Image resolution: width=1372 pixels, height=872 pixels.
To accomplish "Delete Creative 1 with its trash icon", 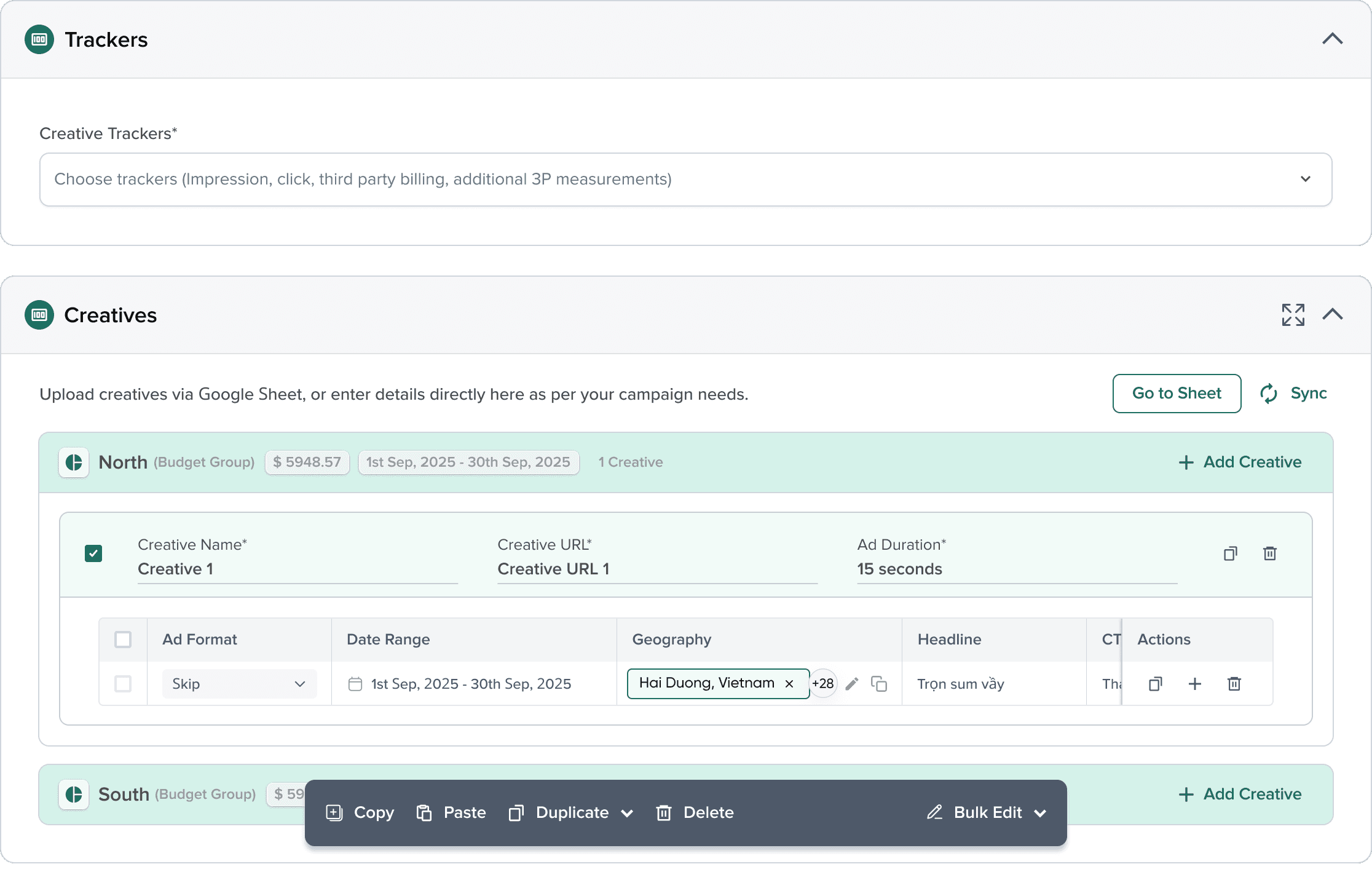I will point(1270,553).
